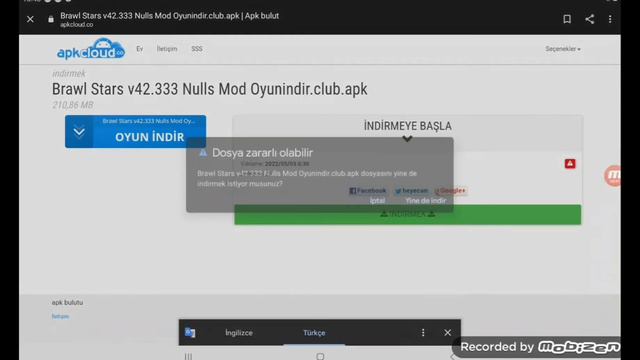Screen dimensions: 640x360
Task: Close the browser tab with X icon
Action: (30, 19)
